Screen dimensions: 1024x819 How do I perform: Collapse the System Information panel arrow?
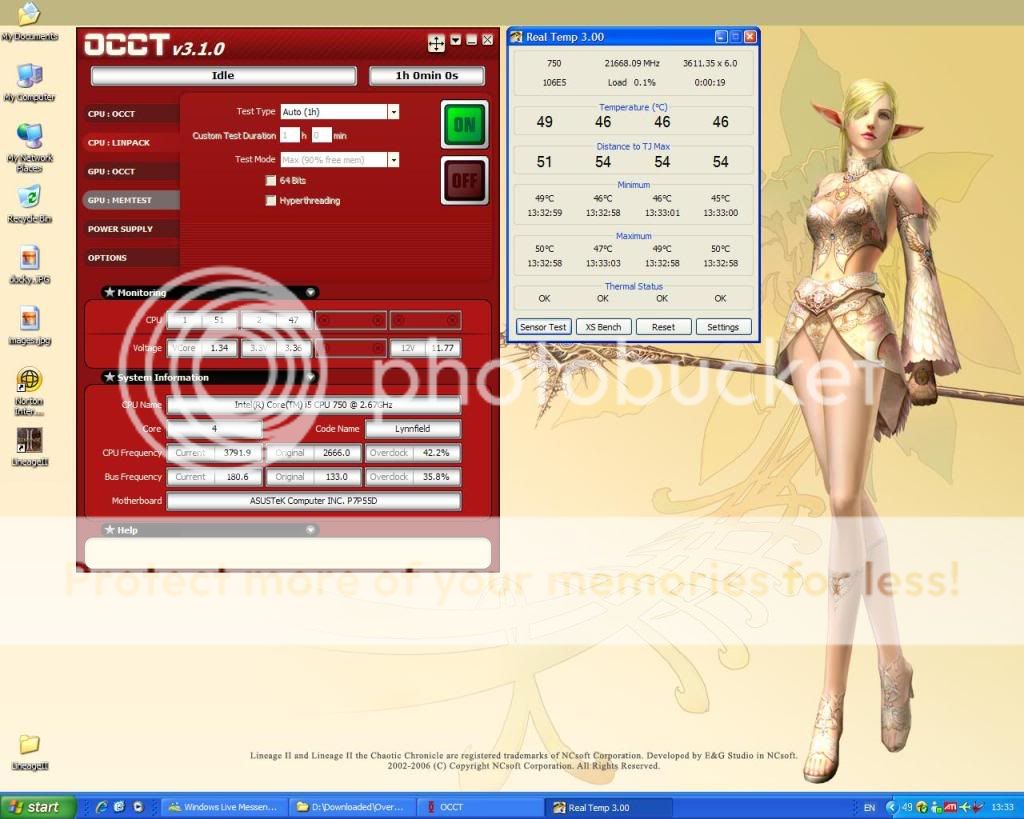311,377
